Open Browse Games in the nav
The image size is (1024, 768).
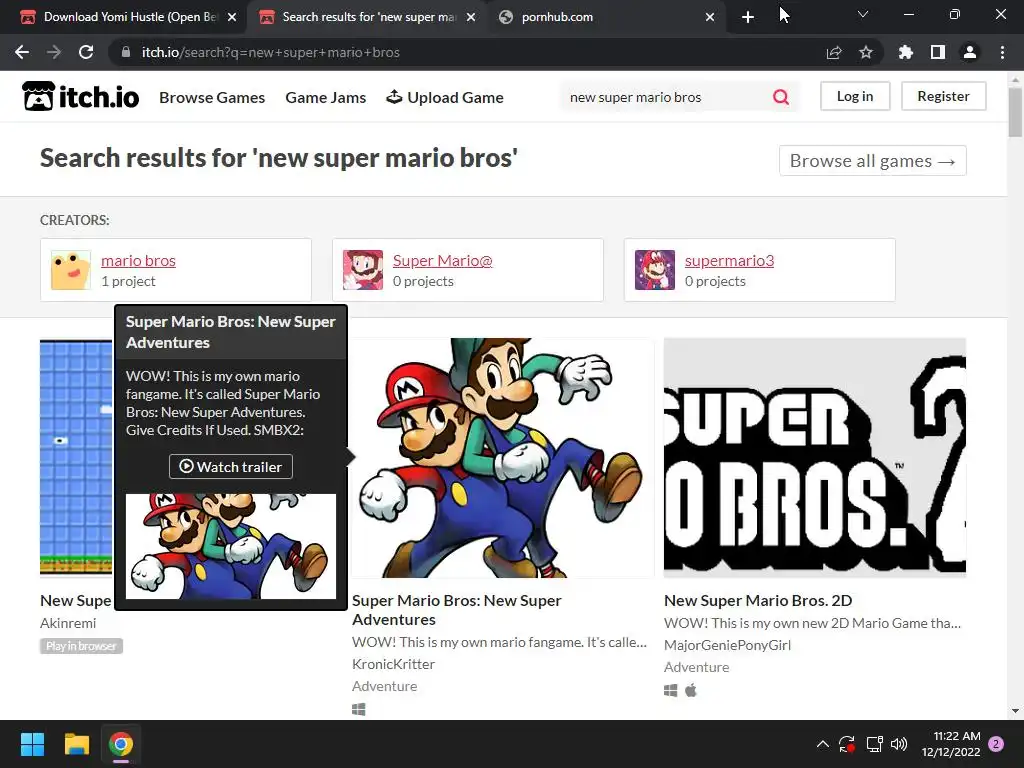(212, 97)
